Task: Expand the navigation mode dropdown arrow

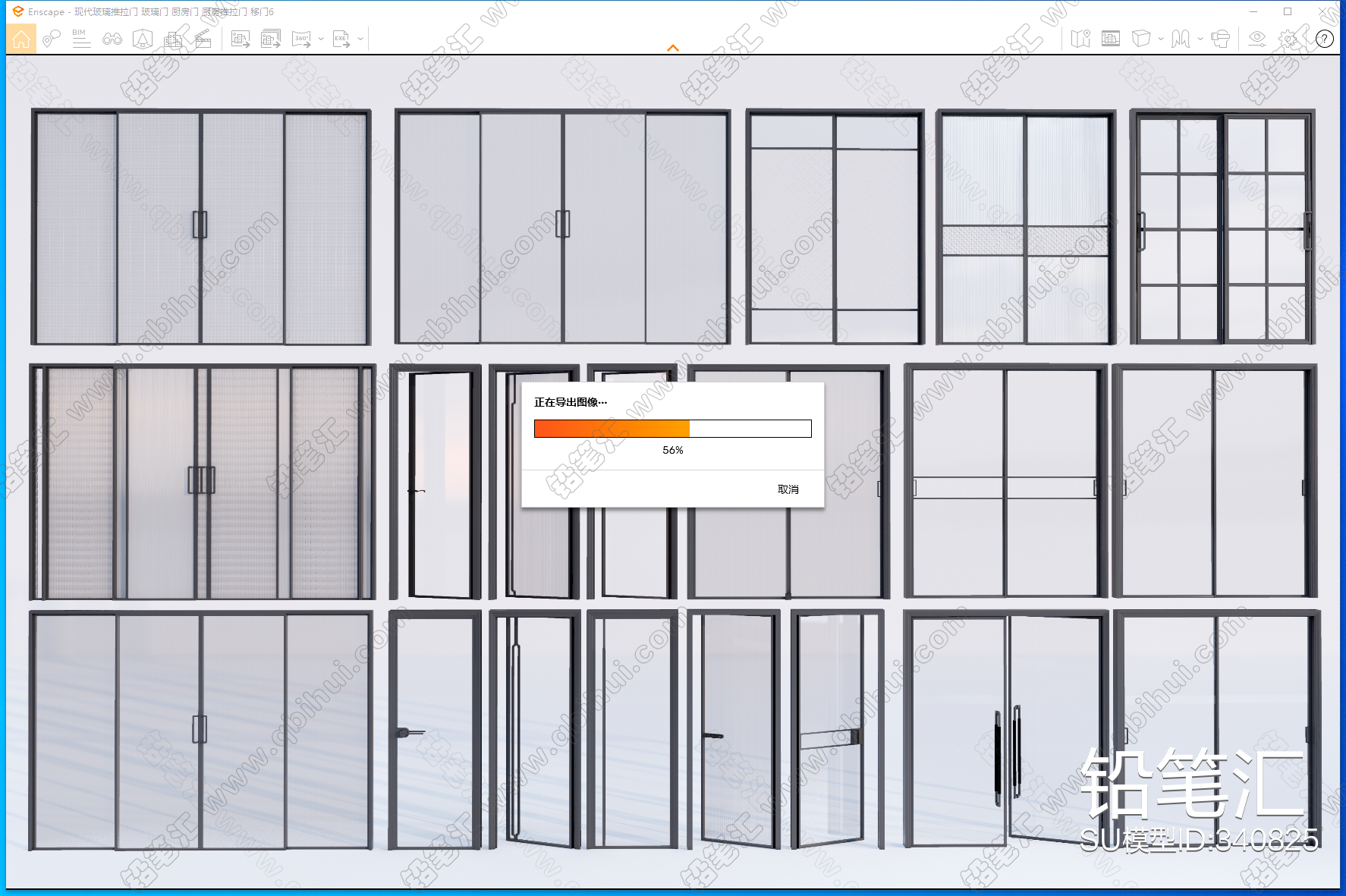Action: 1200,39
